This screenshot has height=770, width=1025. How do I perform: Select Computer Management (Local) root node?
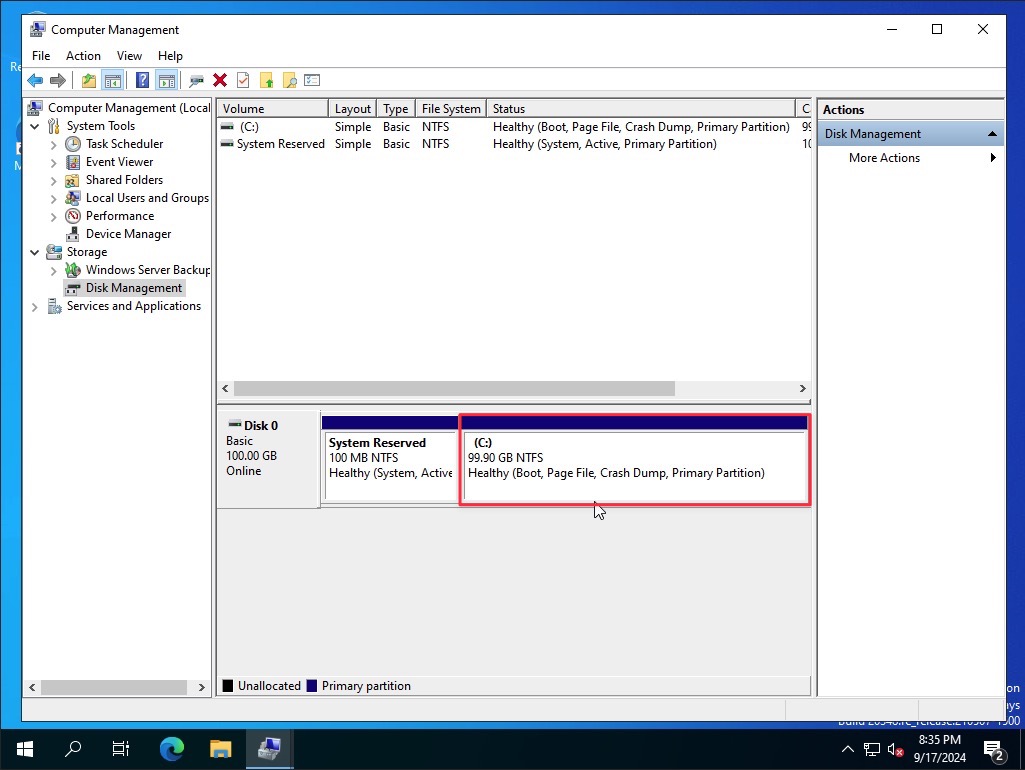pyautogui.click(x=129, y=108)
